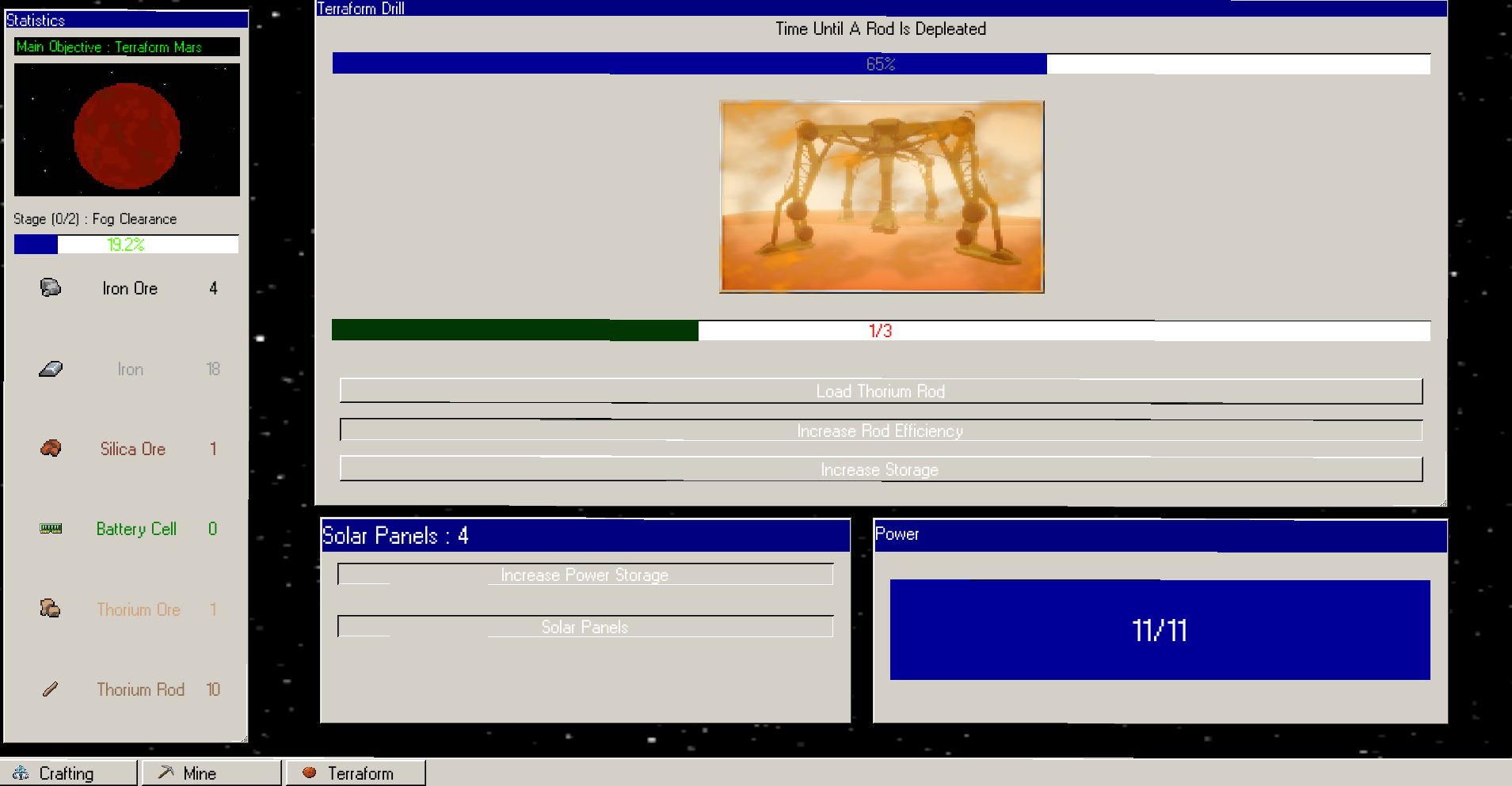Click the Thorium Rod label
1512x786 pixels.
[x=140, y=689]
